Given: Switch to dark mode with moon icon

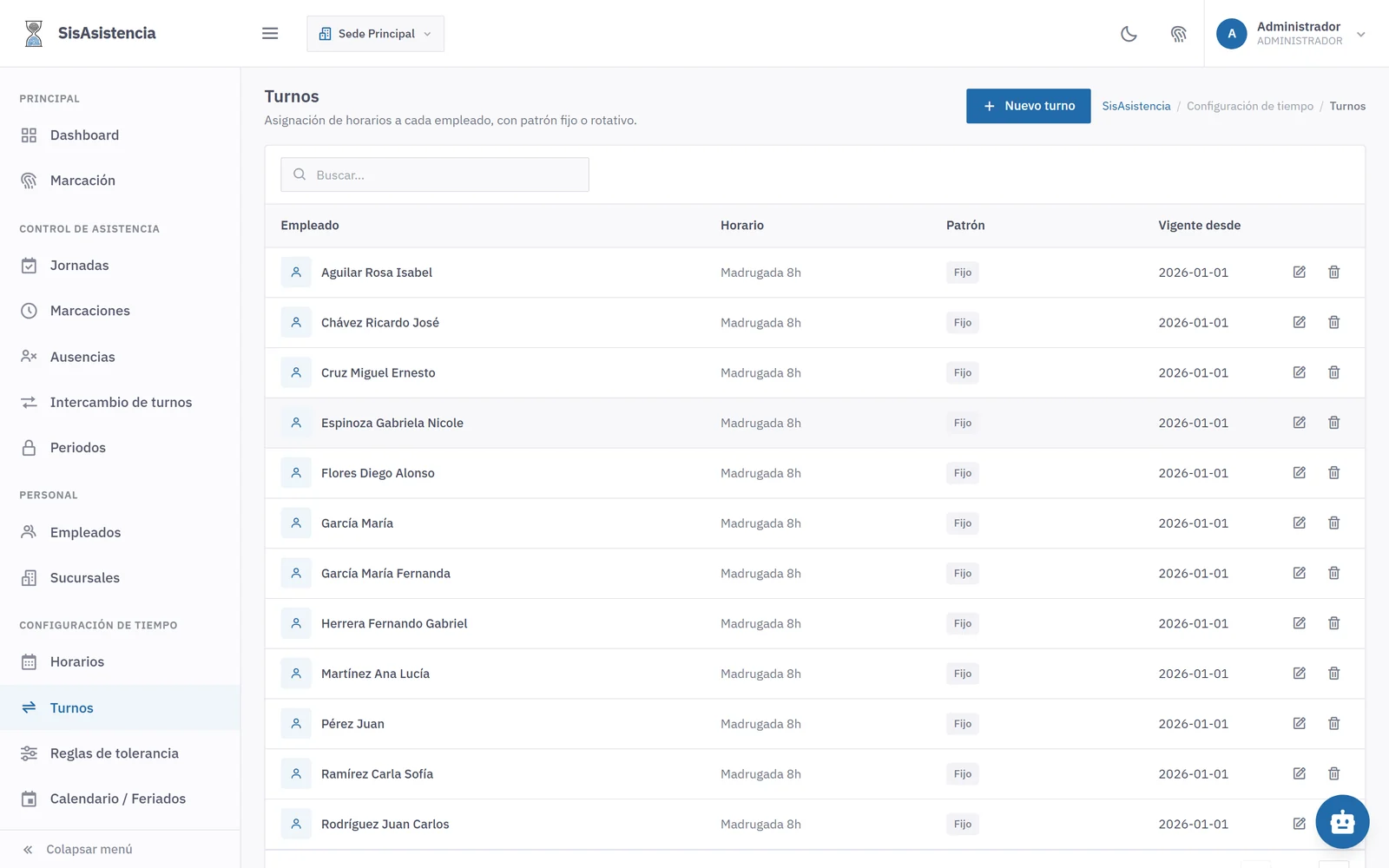Looking at the screenshot, I should pyautogui.click(x=1129, y=34).
